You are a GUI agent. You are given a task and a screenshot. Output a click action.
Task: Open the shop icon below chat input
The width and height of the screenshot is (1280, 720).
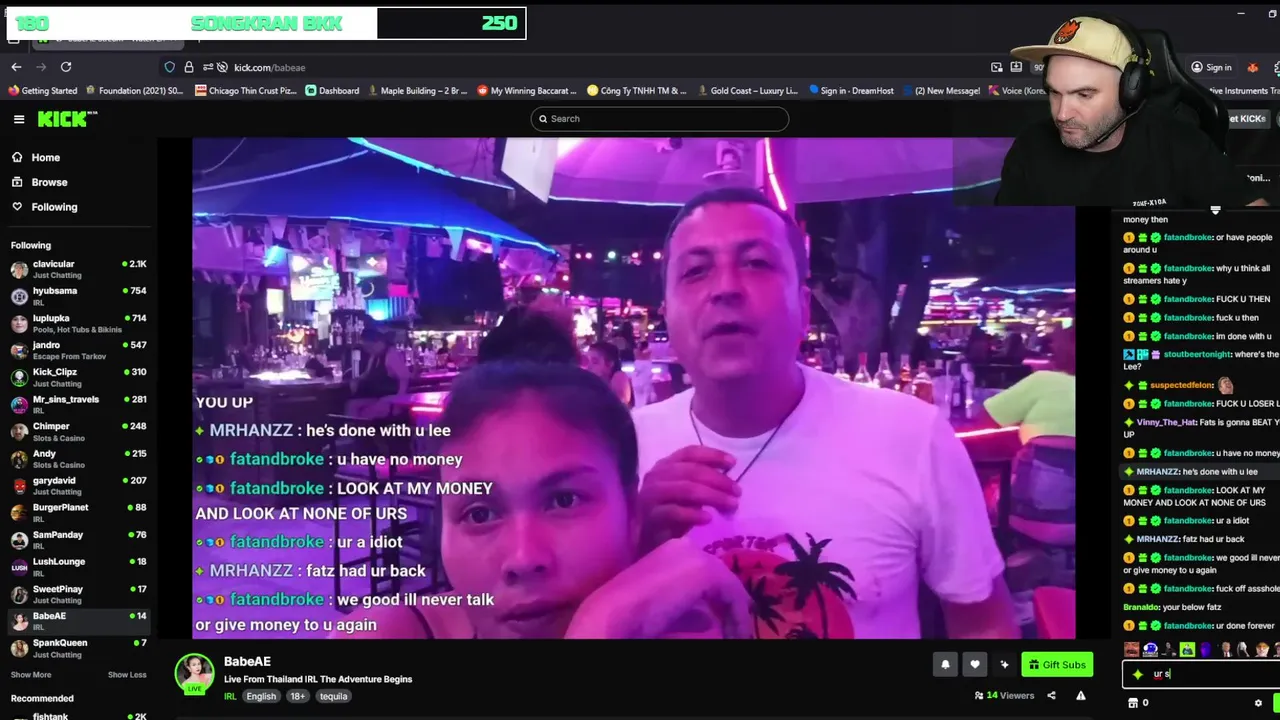click(x=1133, y=703)
